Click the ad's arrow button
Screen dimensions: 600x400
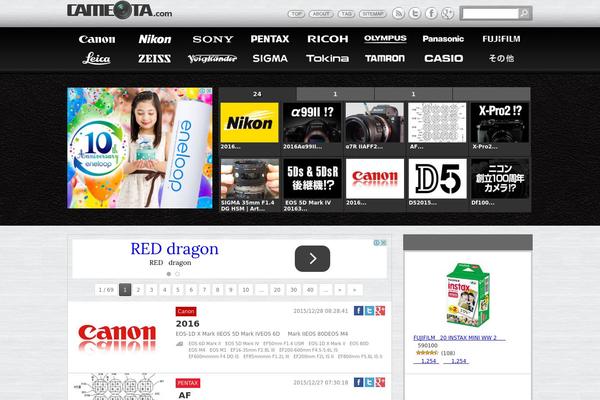point(312,259)
